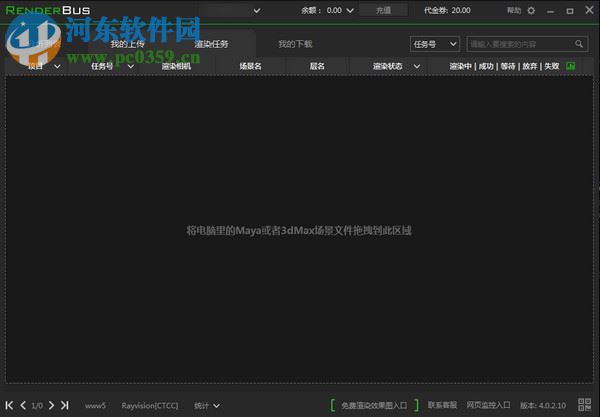This screenshot has height=417, width=600.
Task: Click the 代金券 20.00 voucher text
Action: pos(447,11)
